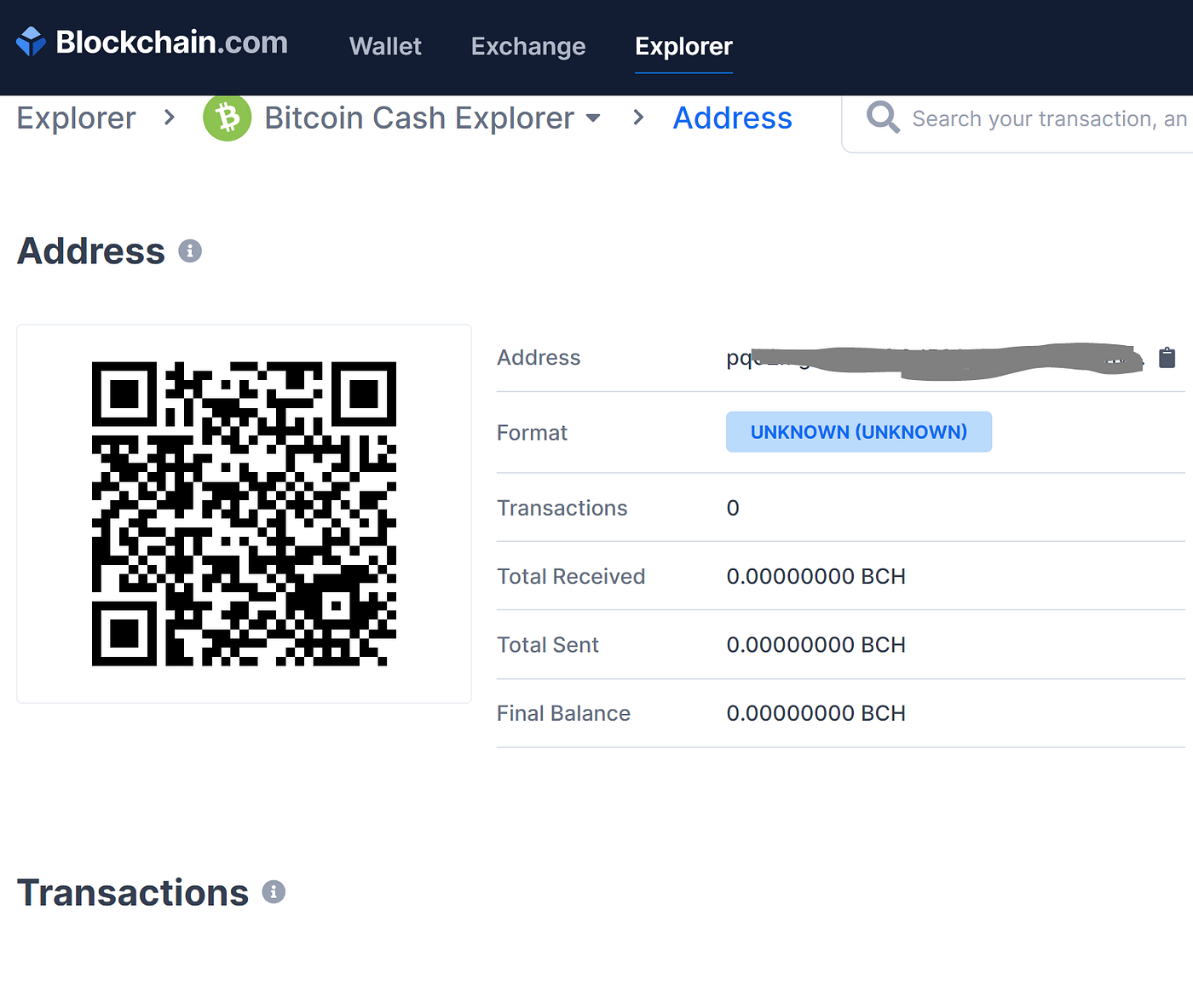The image size is (1193, 1008).
Task: Click the Transactions row label in details table
Action: [x=562, y=508]
